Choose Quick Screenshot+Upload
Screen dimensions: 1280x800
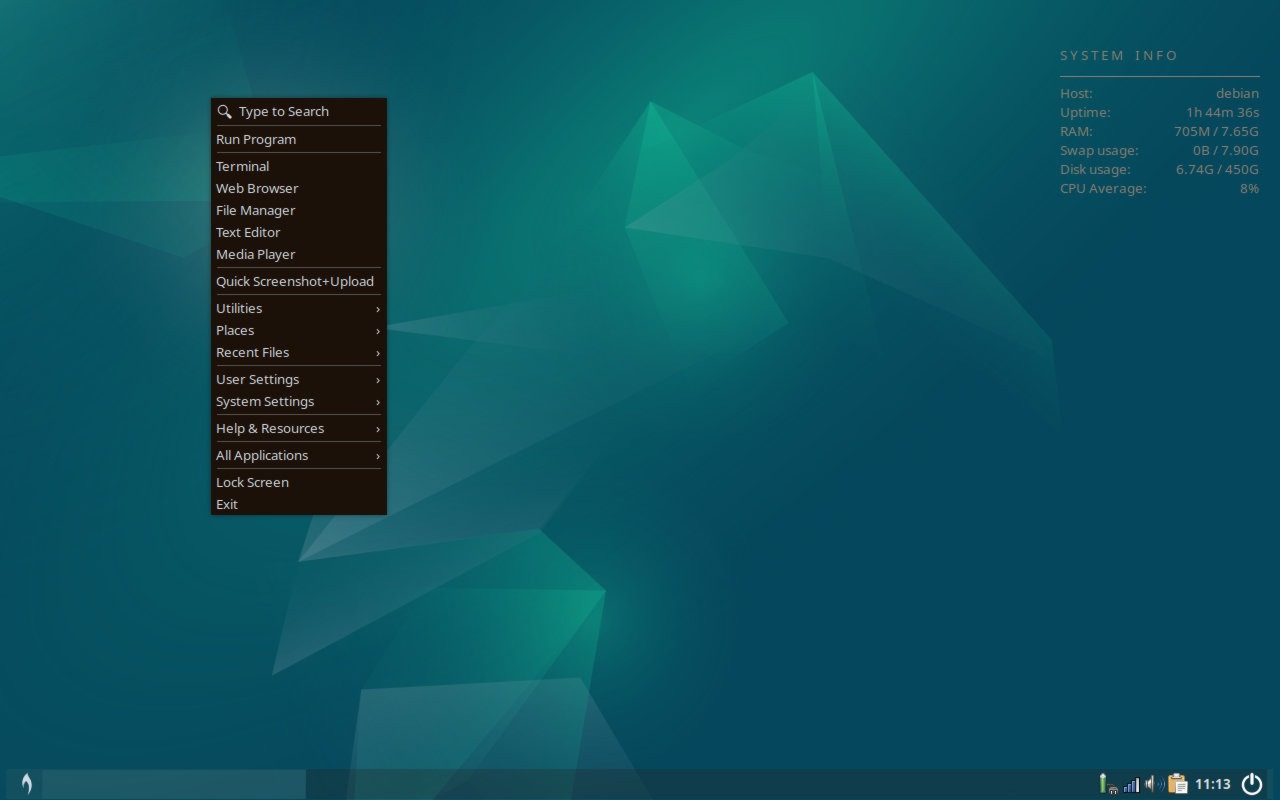(x=299, y=281)
